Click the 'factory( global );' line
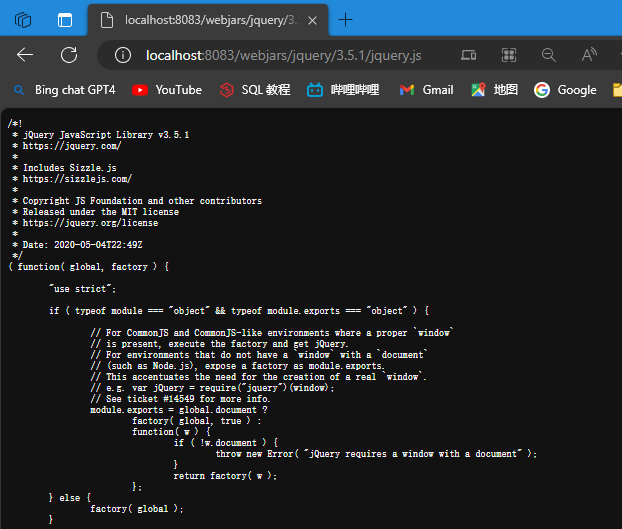Viewport: 622px width, 529px height. (137, 509)
